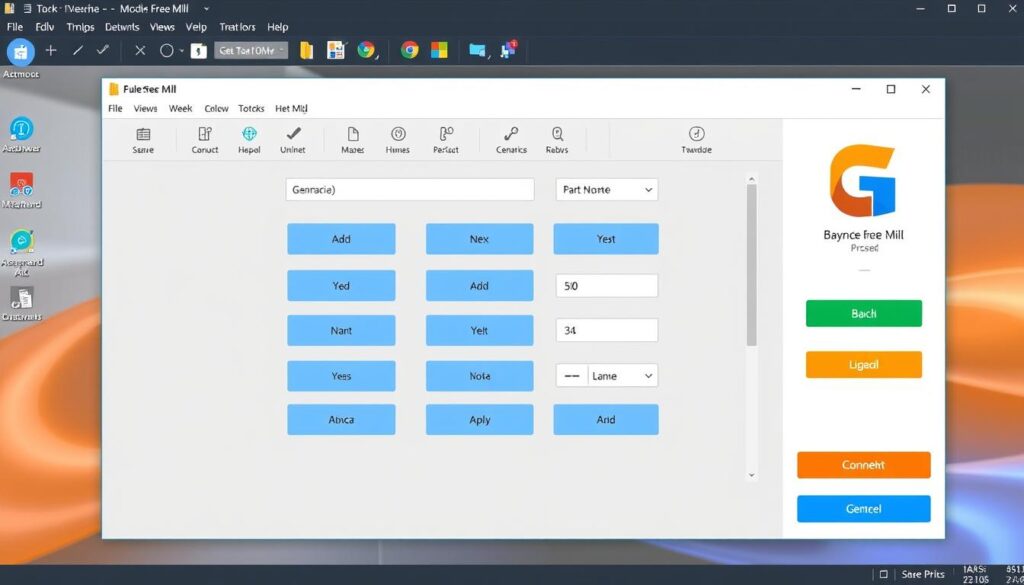This screenshot has height=585, width=1024.
Task: Open the Help menu in the top menu bar
Action: pyautogui.click(x=278, y=27)
